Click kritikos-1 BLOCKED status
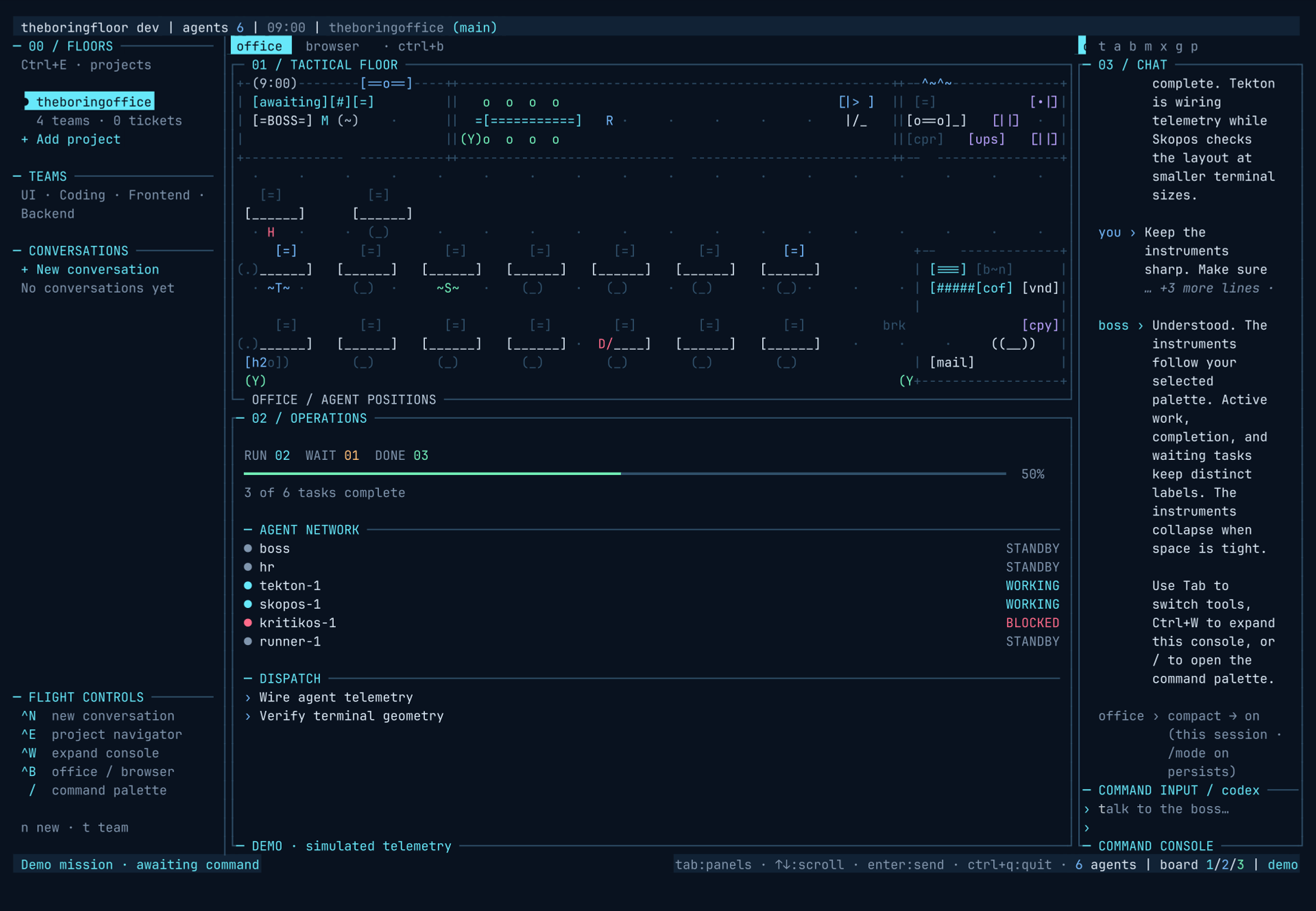 (x=1032, y=622)
